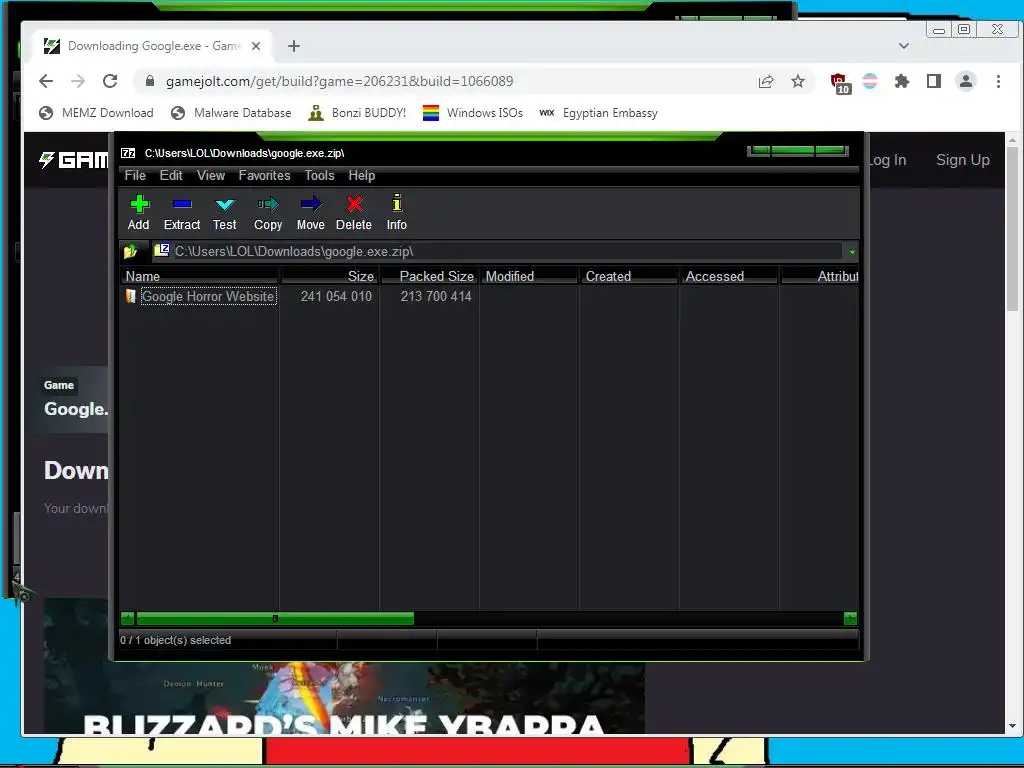The image size is (1024, 768).
Task: Sort by Packed Size column
Action: point(430,276)
